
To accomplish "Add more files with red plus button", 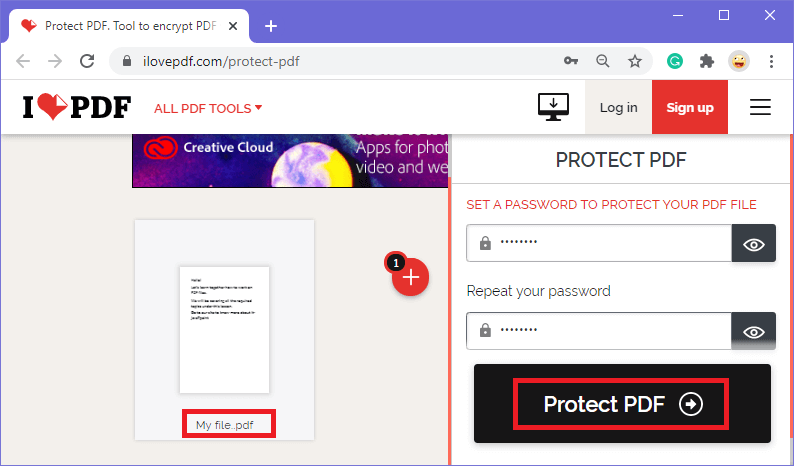I will [x=410, y=277].
